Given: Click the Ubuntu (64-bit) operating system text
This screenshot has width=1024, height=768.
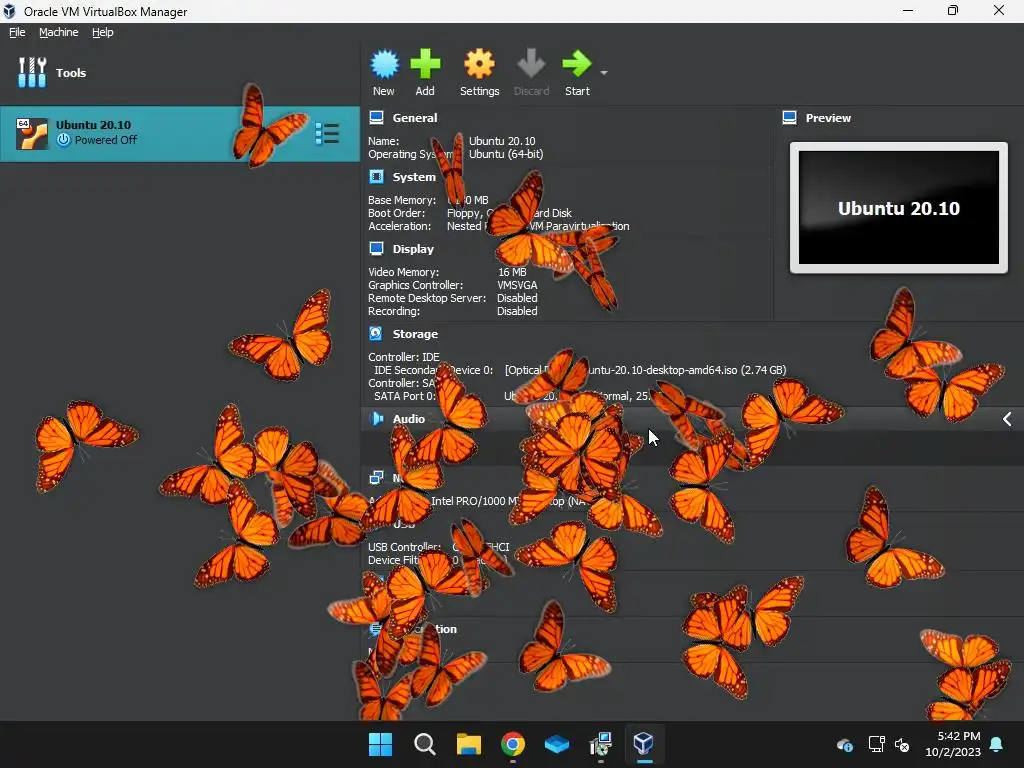Looking at the screenshot, I should pyautogui.click(x=506, y=154).
